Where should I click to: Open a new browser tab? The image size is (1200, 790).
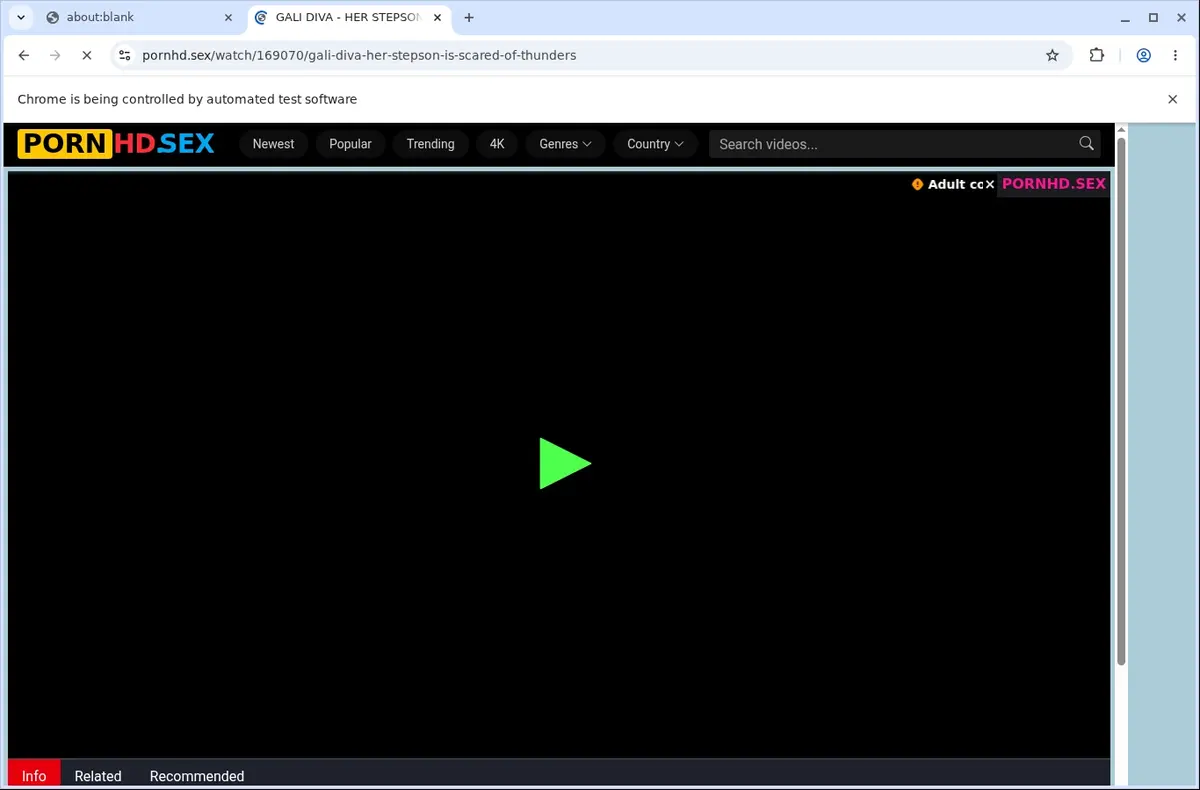point(469,17)
